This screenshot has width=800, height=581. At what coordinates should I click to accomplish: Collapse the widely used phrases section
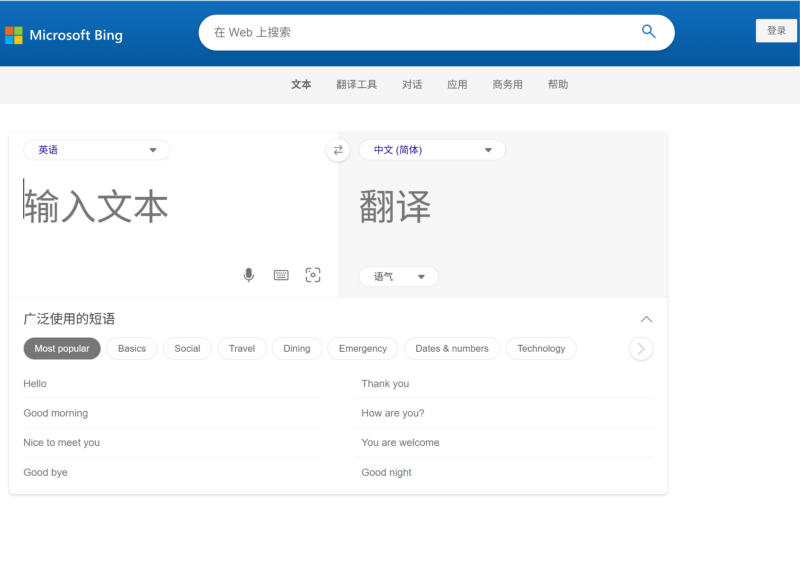coord(646,319)
